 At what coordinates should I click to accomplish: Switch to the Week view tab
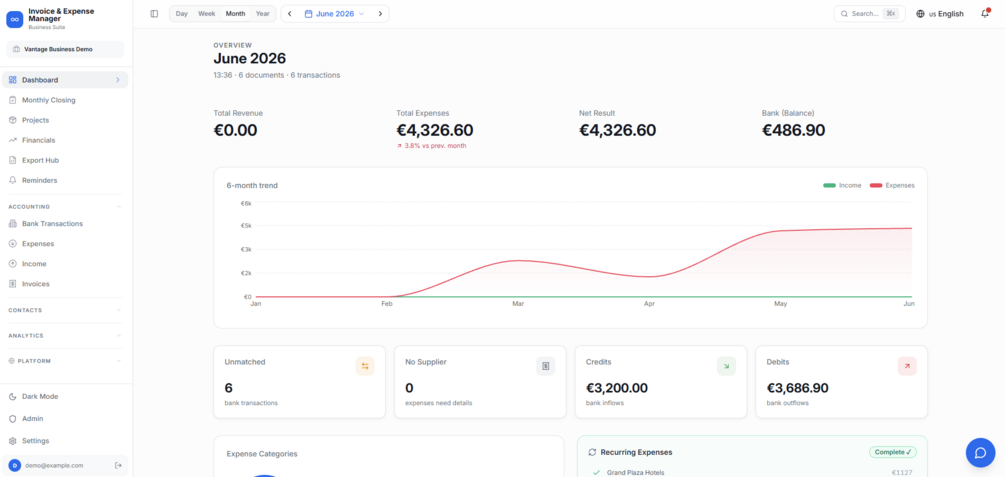[206, 13]
